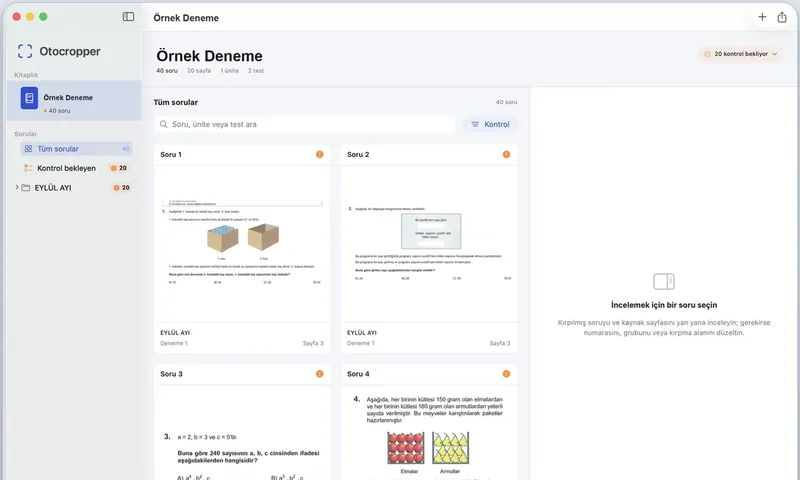Click the Tüm sorular section heading
The width and height of the screenshot is (800, 480).
(176, 103)
